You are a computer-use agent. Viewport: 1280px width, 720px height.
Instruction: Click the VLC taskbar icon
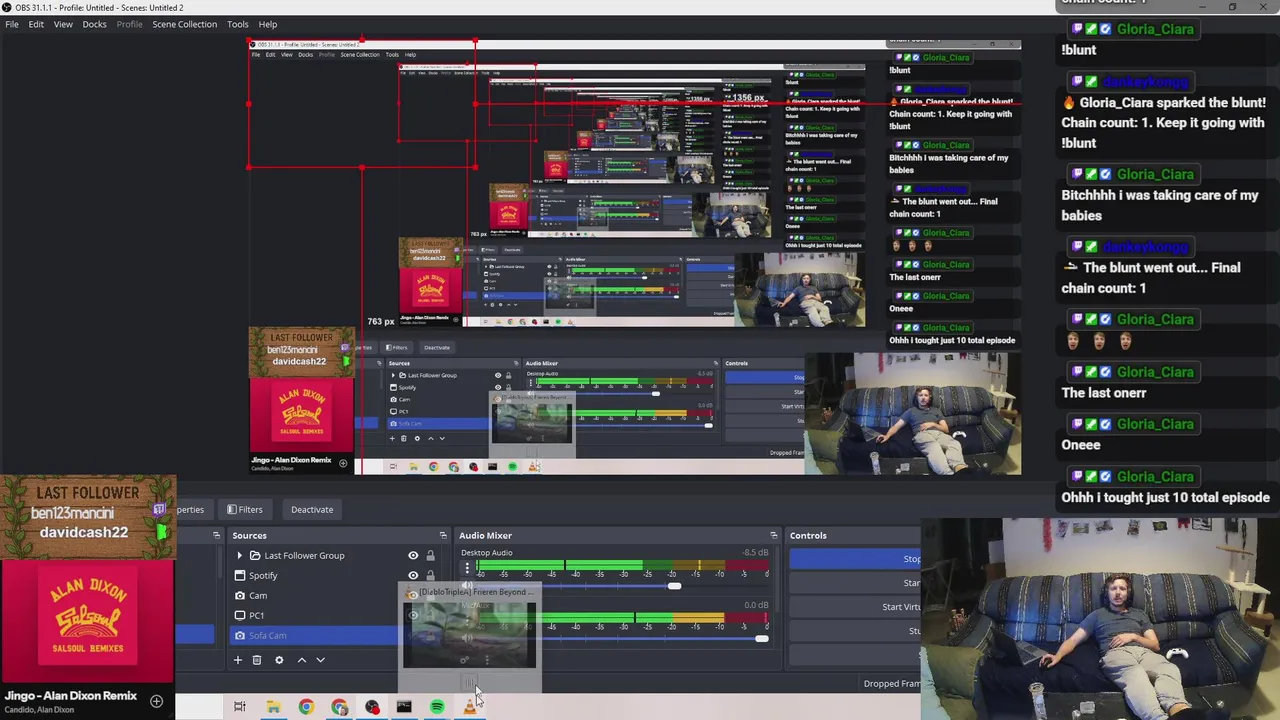click(x=469, y=707)
